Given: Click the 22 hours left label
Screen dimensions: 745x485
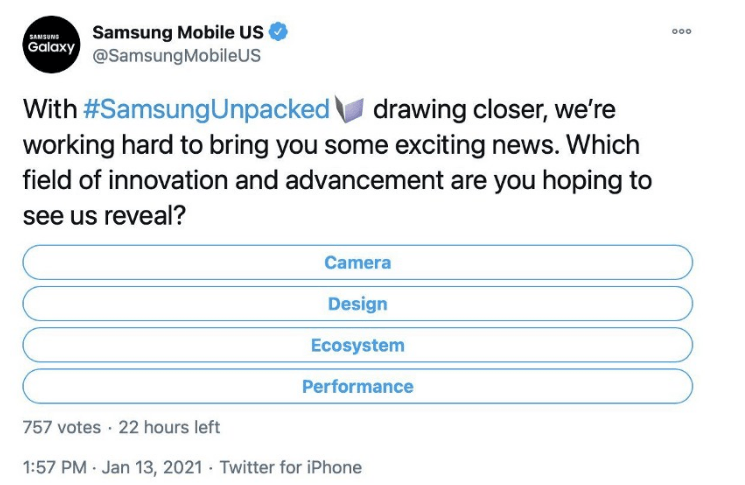Looking at the screenshot, I should click(x=169, y=427).
